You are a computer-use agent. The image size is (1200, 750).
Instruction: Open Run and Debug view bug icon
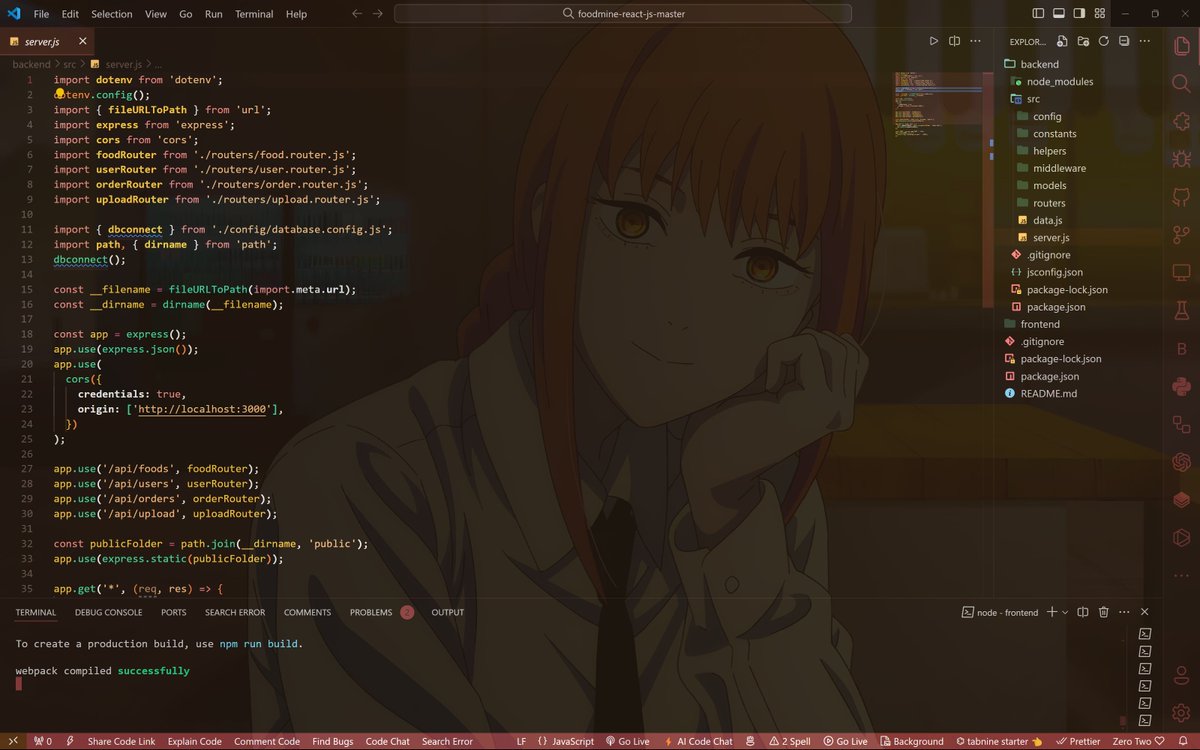coord(1181,158)
